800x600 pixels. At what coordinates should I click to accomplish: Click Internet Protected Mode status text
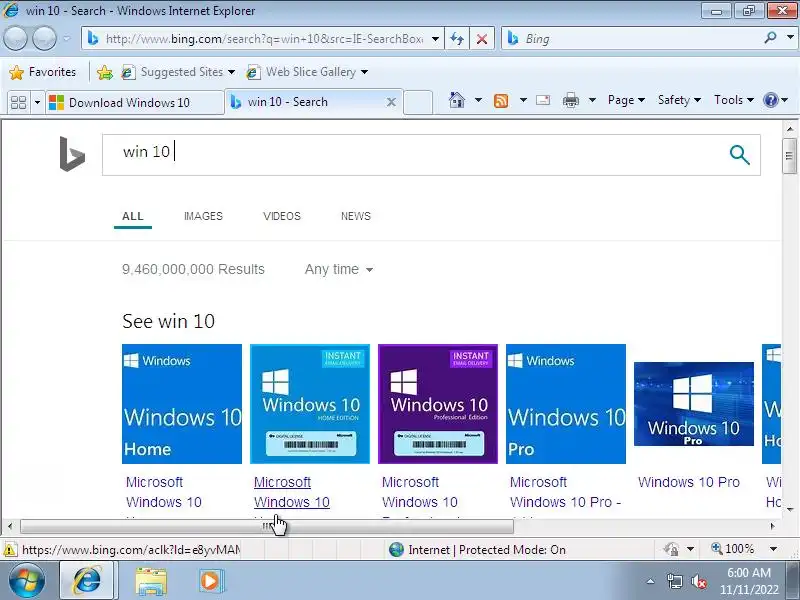(487, 550)
